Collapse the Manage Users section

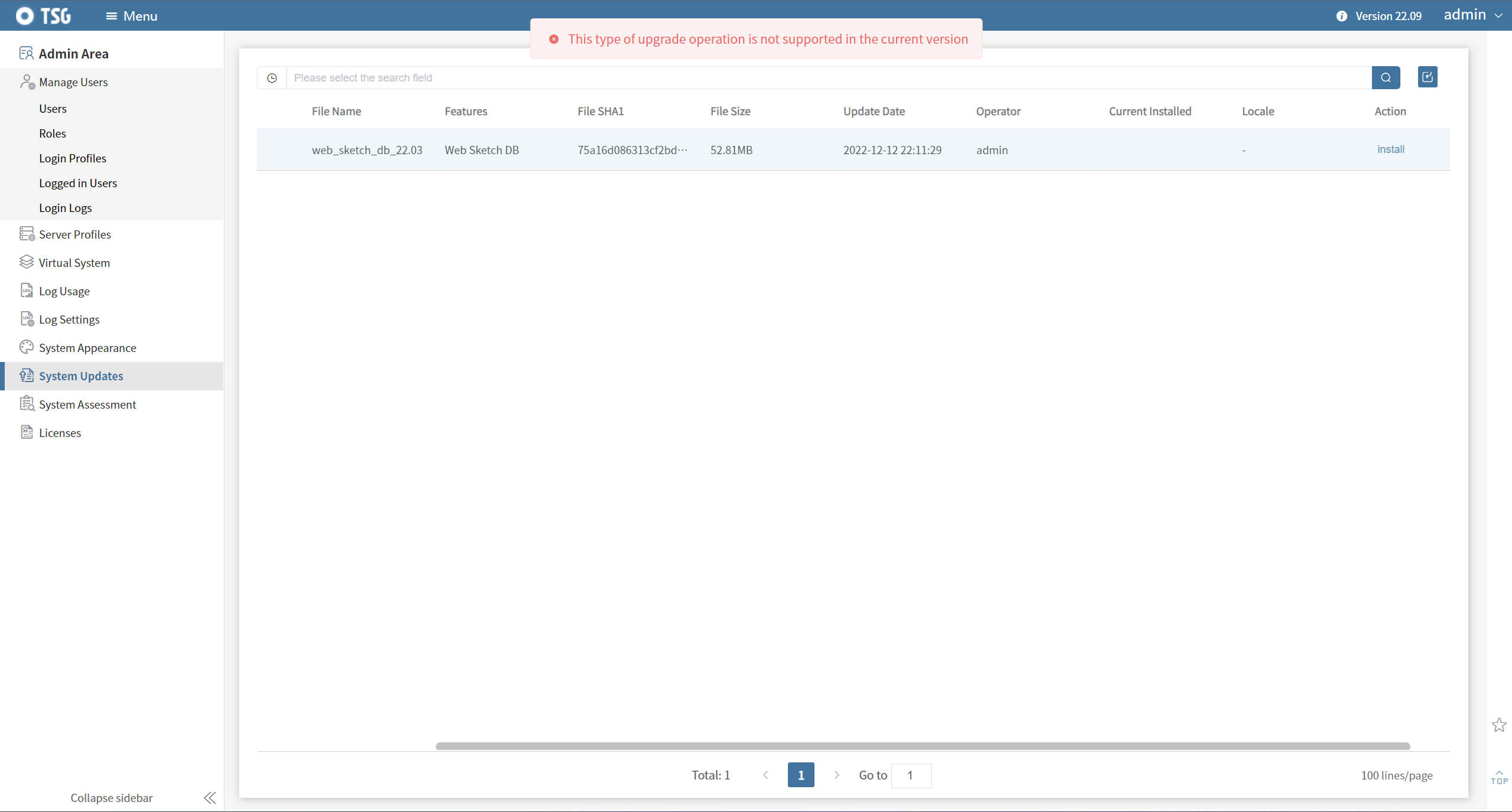pyautogui.click(x=73, y=82)
